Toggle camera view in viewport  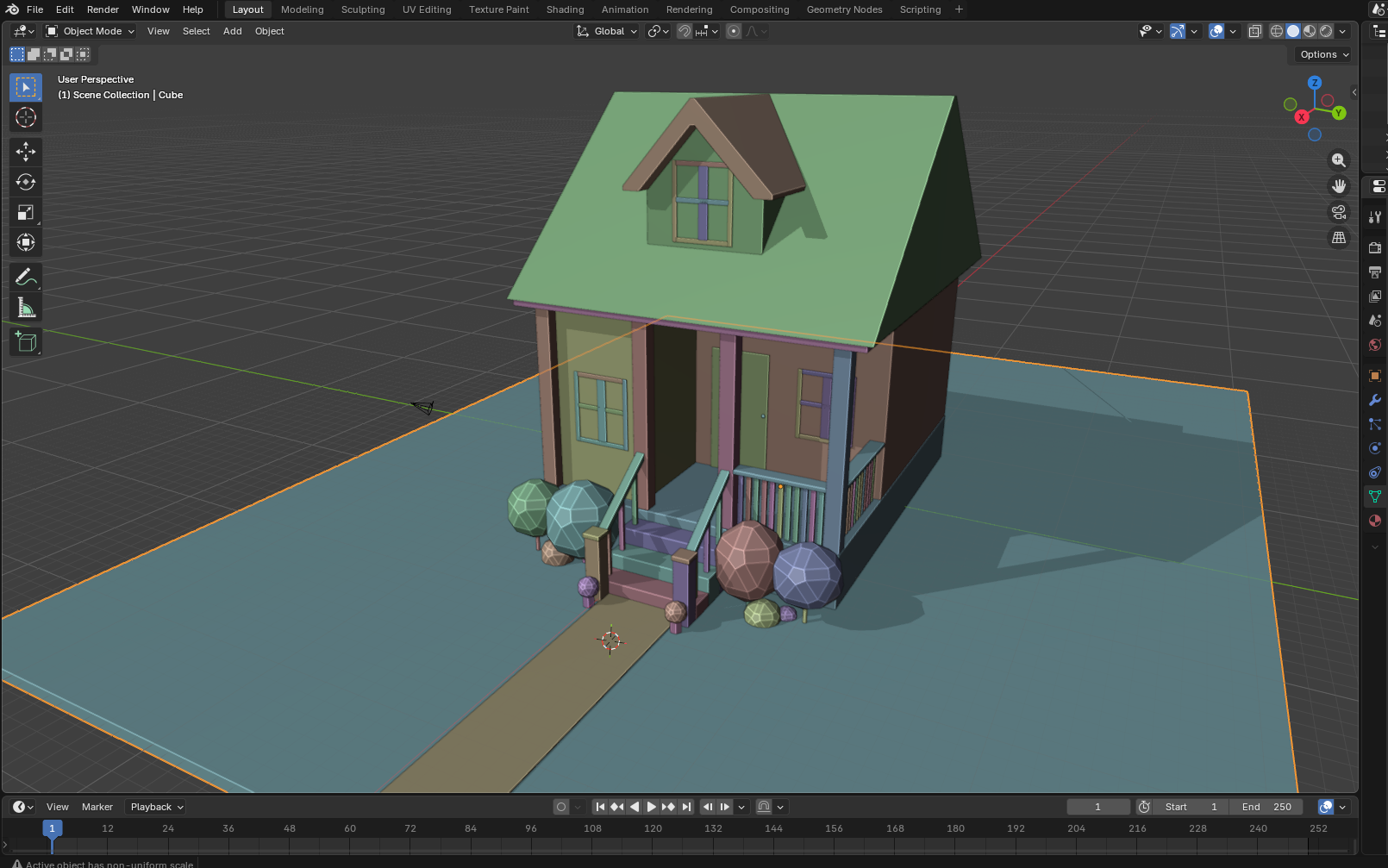1338,212
